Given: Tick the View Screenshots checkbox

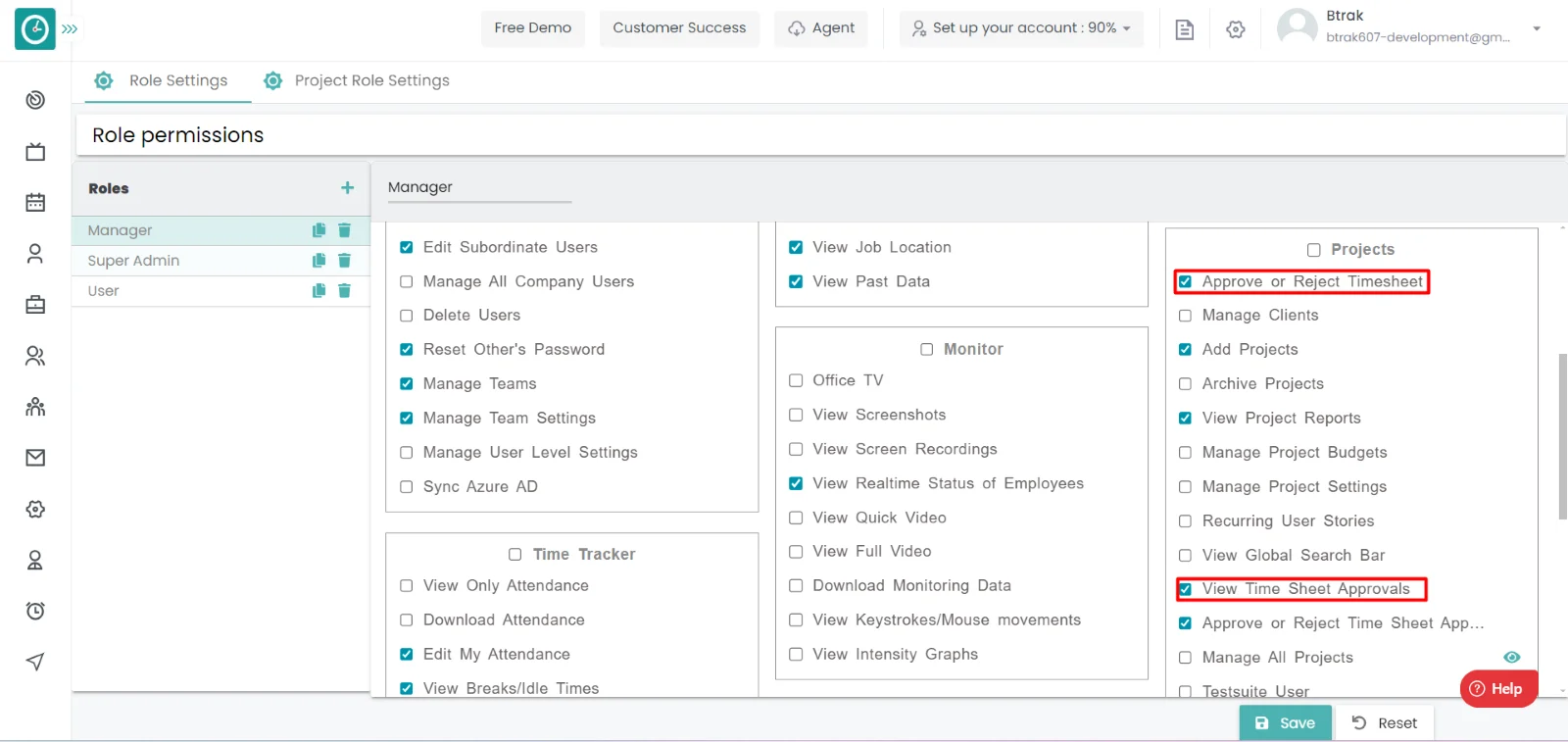Looking at the screenshot, I should (796, 416).
